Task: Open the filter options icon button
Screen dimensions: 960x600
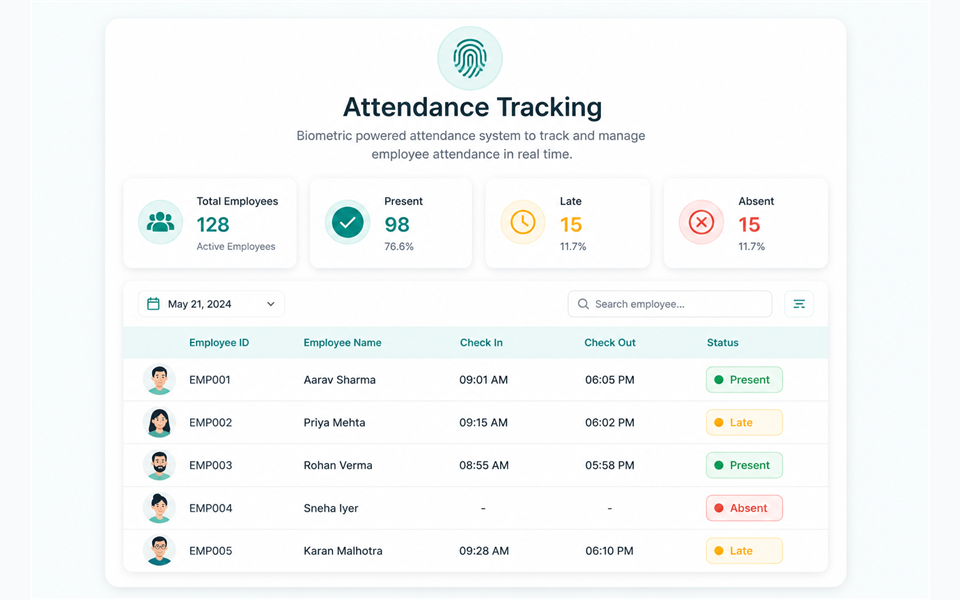Action: point(799,304)
